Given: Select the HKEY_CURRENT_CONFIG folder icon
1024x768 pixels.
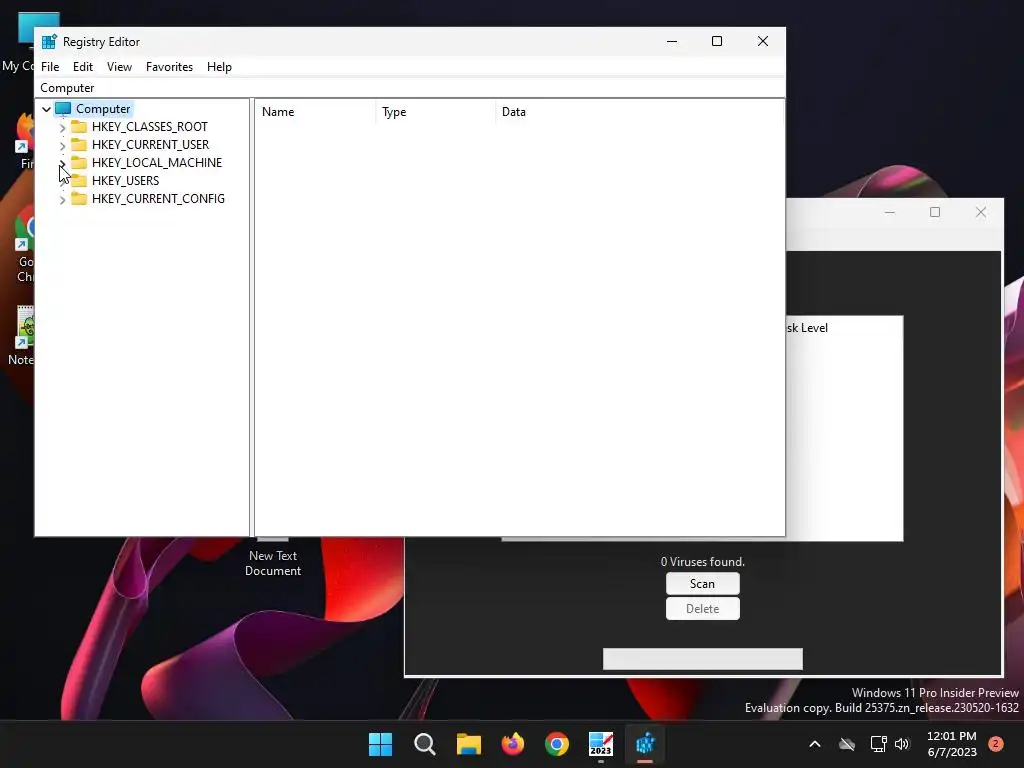Looking at the screenshot, I should 79,198.
